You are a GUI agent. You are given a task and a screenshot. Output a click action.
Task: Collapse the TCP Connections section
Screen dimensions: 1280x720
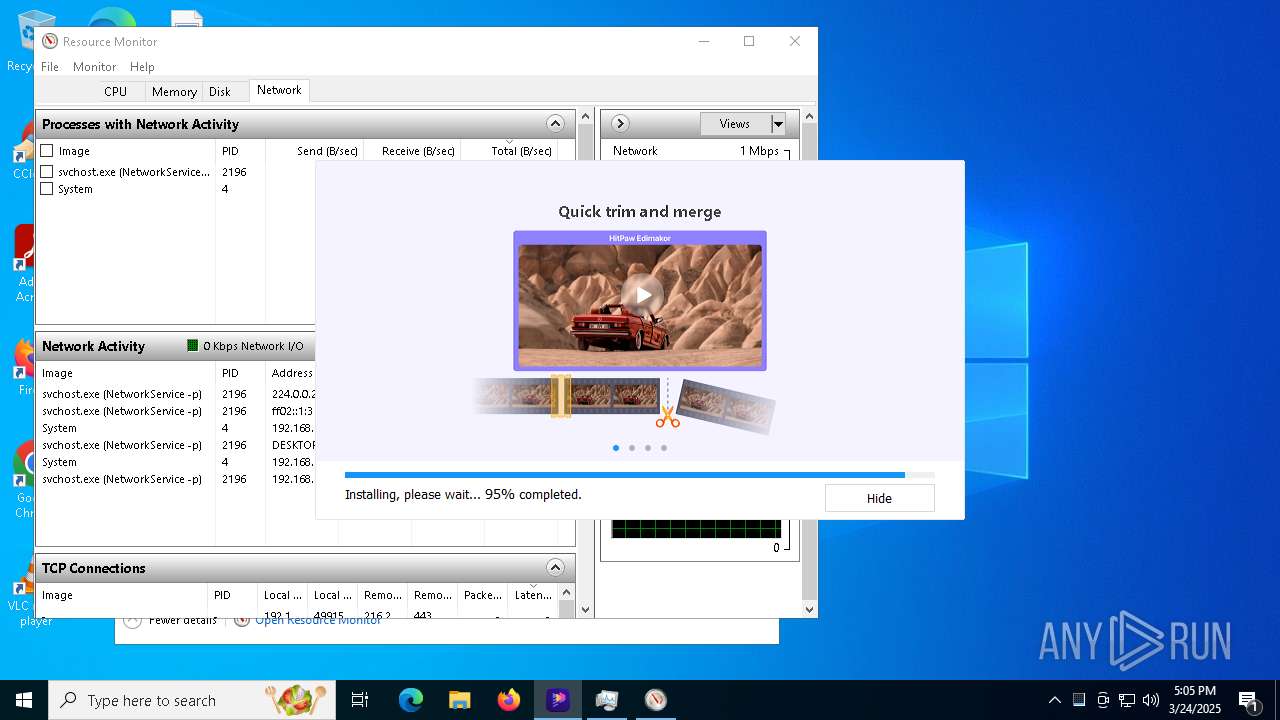click(x=556, y=568)
